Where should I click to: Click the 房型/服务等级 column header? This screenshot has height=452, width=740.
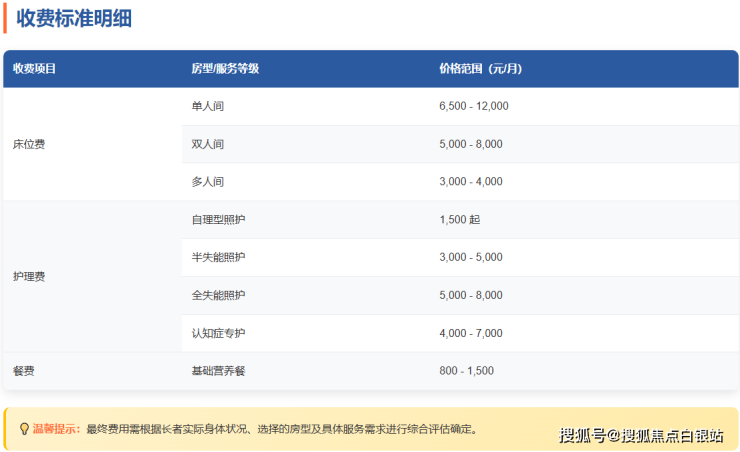225,69
